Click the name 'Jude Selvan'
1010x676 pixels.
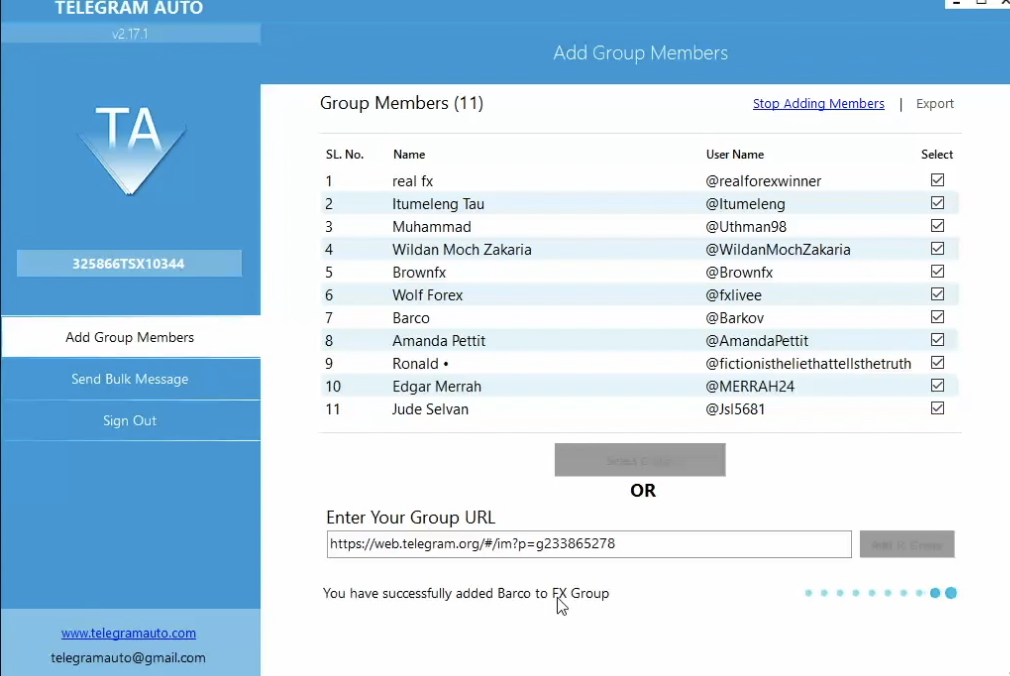click(430, 409)
